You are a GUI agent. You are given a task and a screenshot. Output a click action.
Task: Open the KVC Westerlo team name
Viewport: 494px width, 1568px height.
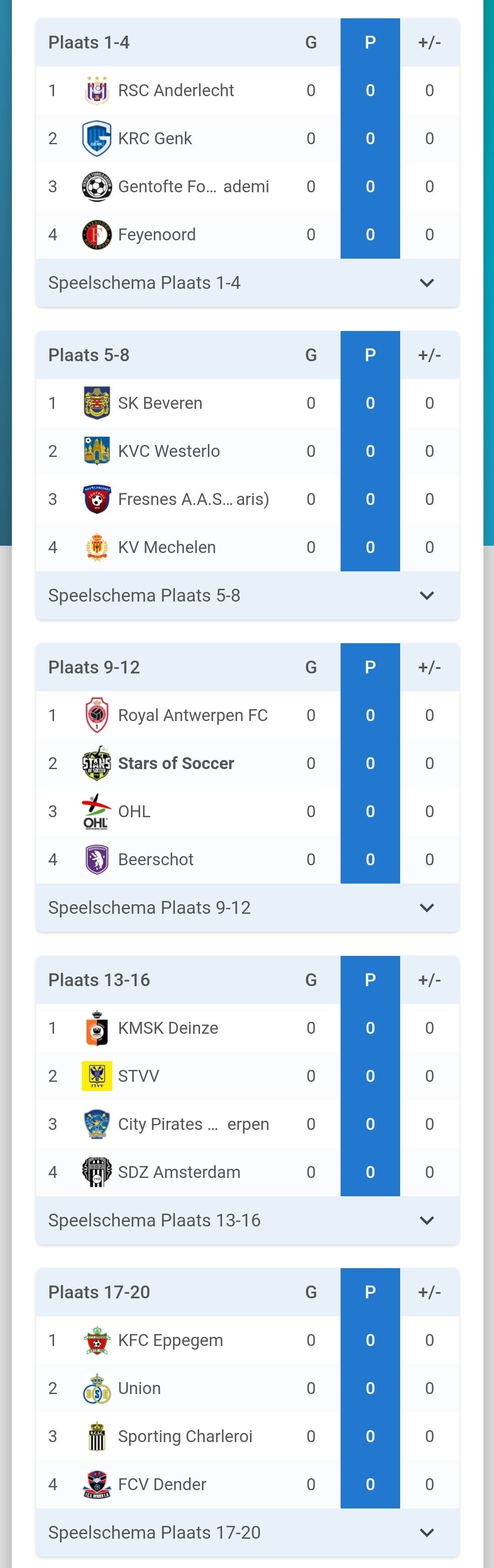(168, 452)
